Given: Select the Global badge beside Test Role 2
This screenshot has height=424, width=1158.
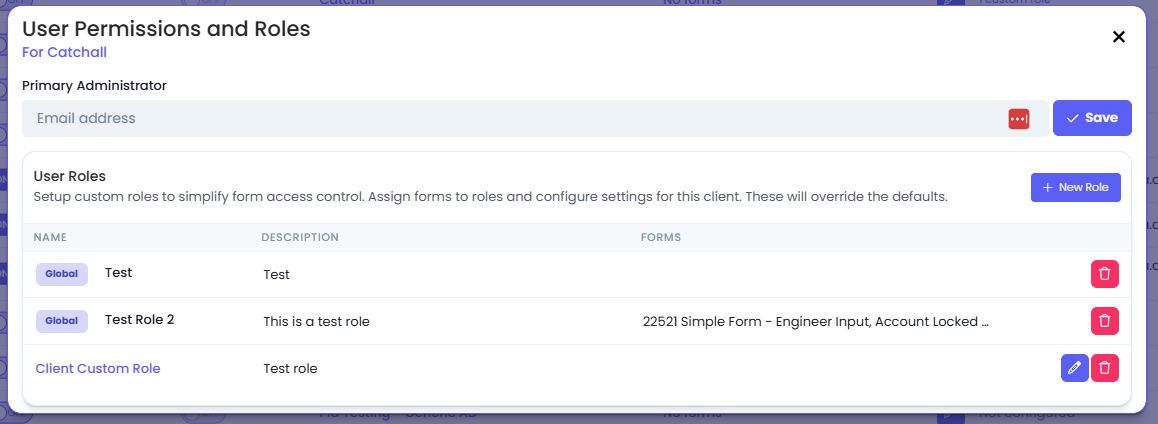Looking at the screenshot, I should click(62, 321).
